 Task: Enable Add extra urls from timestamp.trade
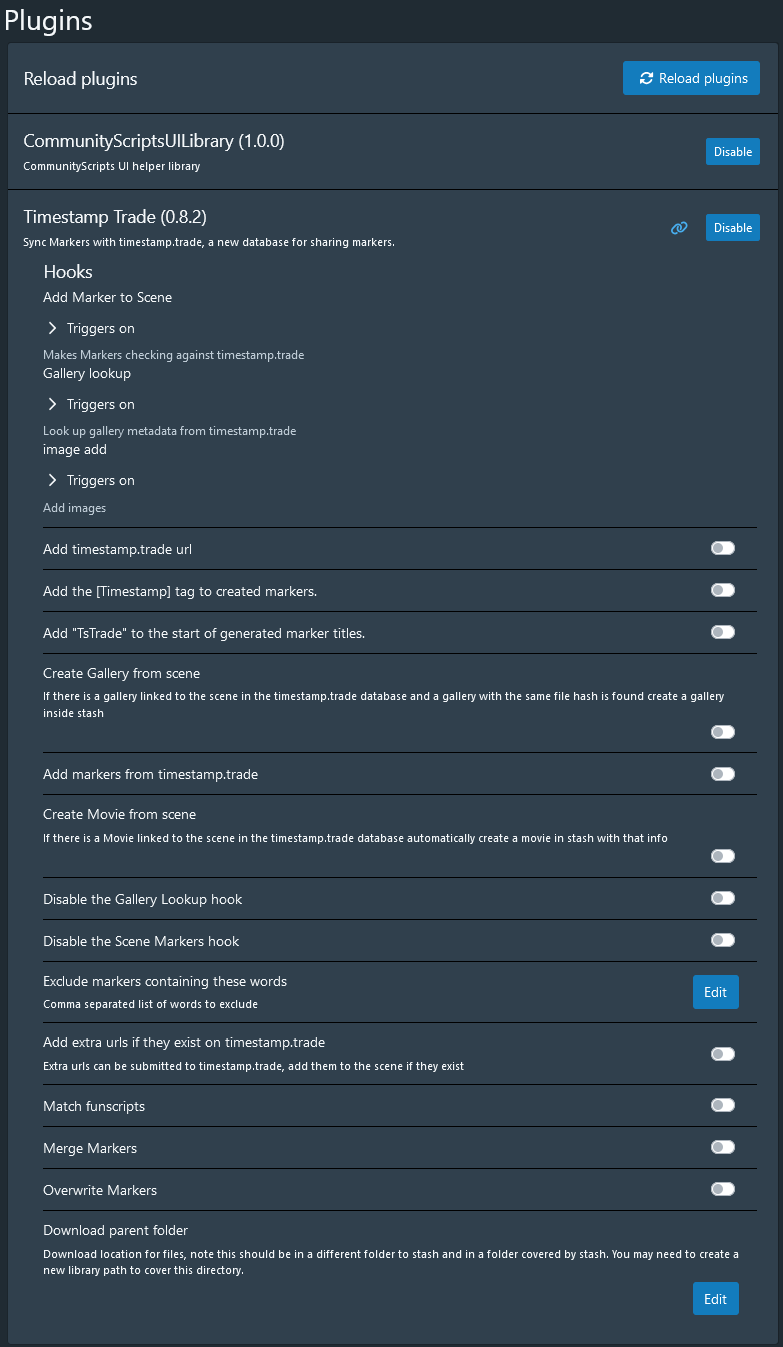(723, 1054)
